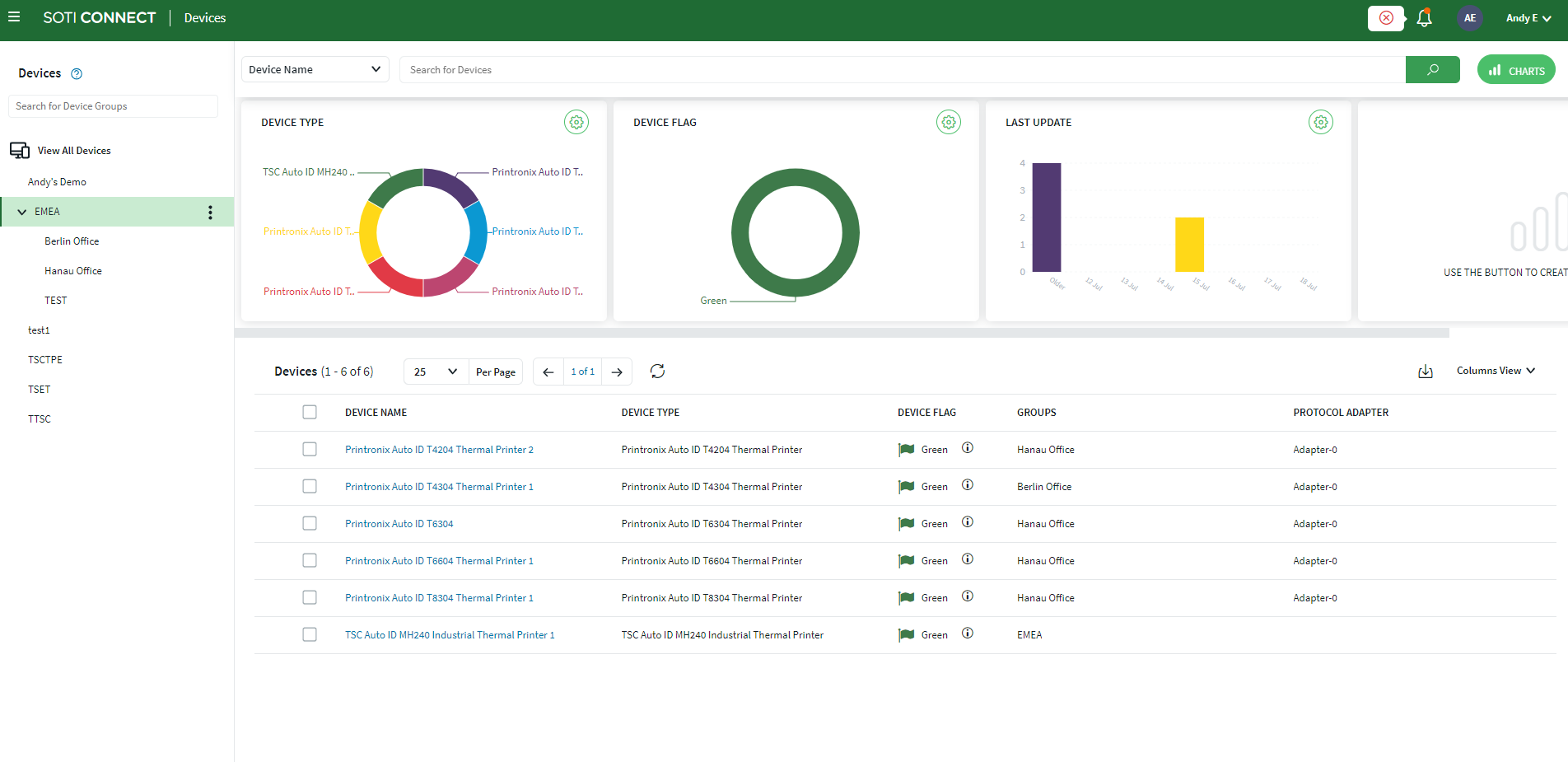1568x762 pixels.
Task: Select Andy's Demo group
Action: click(x=57, y=182)
